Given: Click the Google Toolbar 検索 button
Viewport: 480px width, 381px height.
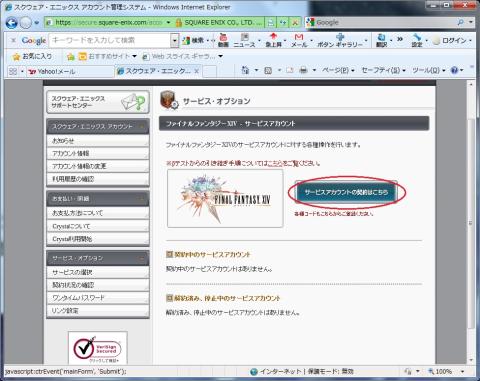Looking at the screenshot, I should pyautogui.click(x=194, y=40).
